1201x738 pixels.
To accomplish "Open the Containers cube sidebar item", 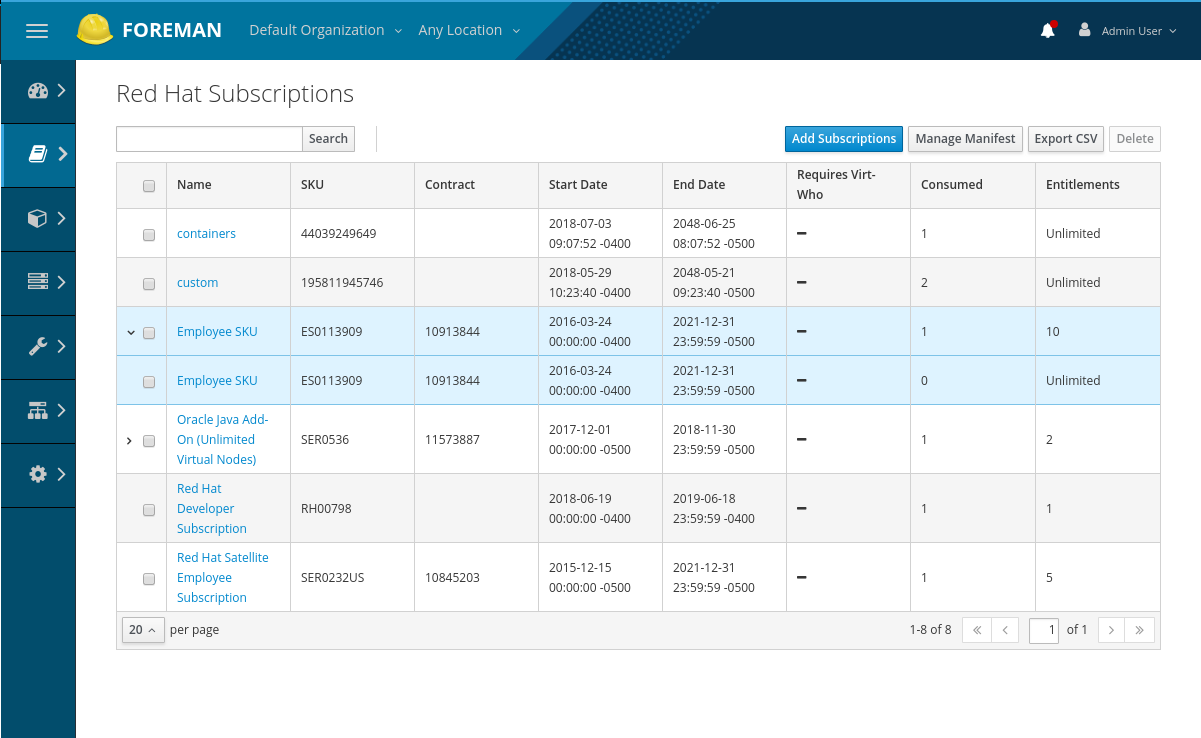I will pos(38,218).
